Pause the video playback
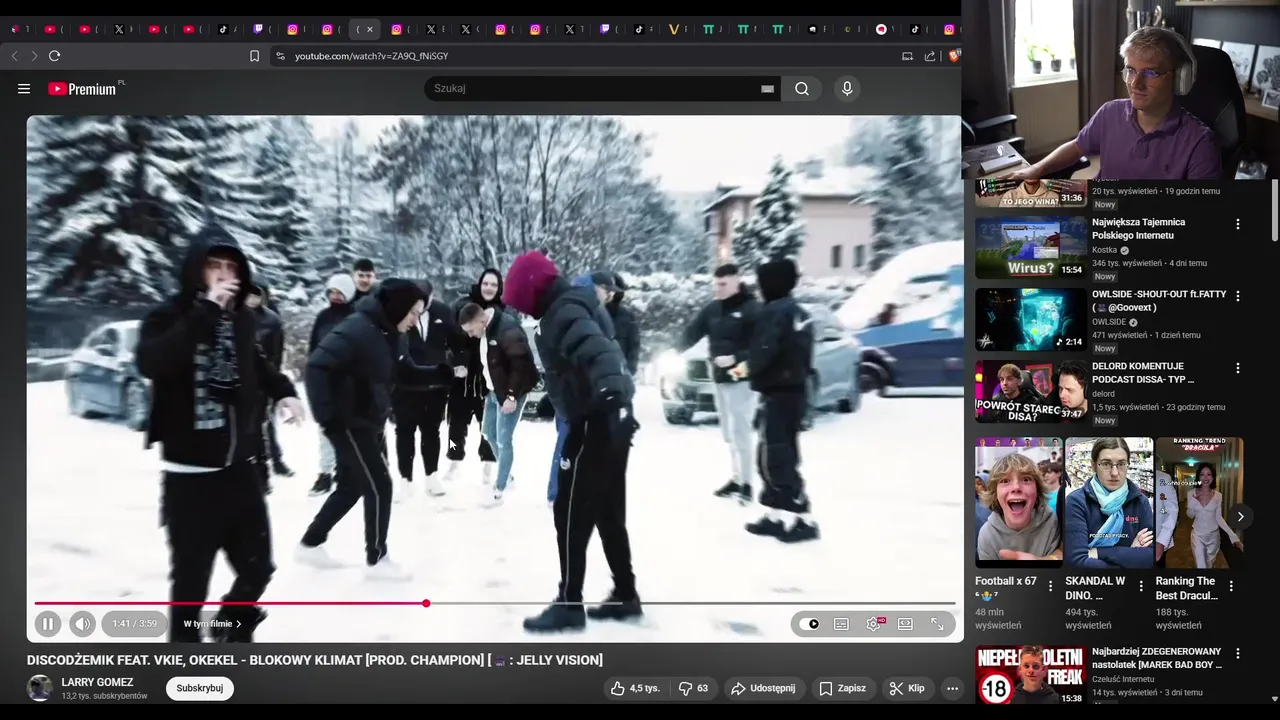The image size is (1280, 720). click(x=47, y=624)
